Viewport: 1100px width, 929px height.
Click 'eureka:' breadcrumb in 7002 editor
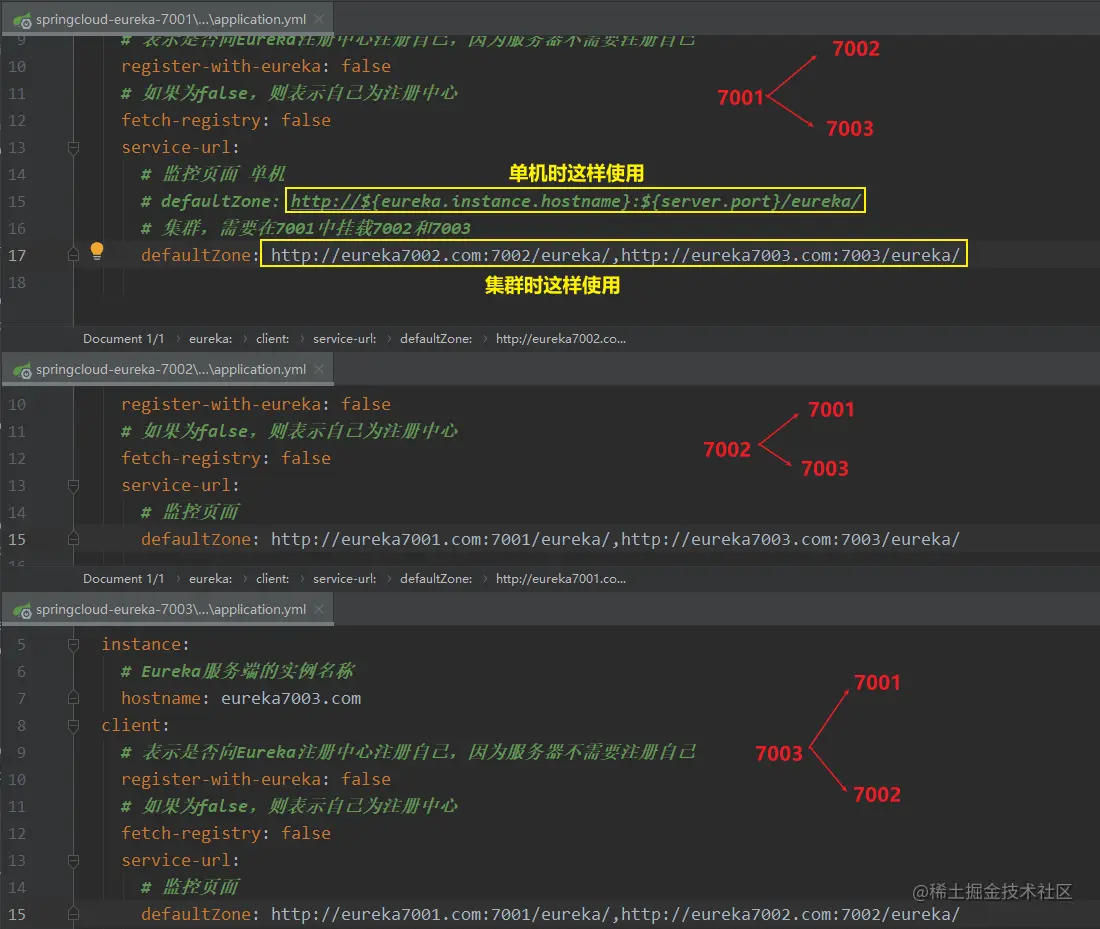tap(210, 579)
